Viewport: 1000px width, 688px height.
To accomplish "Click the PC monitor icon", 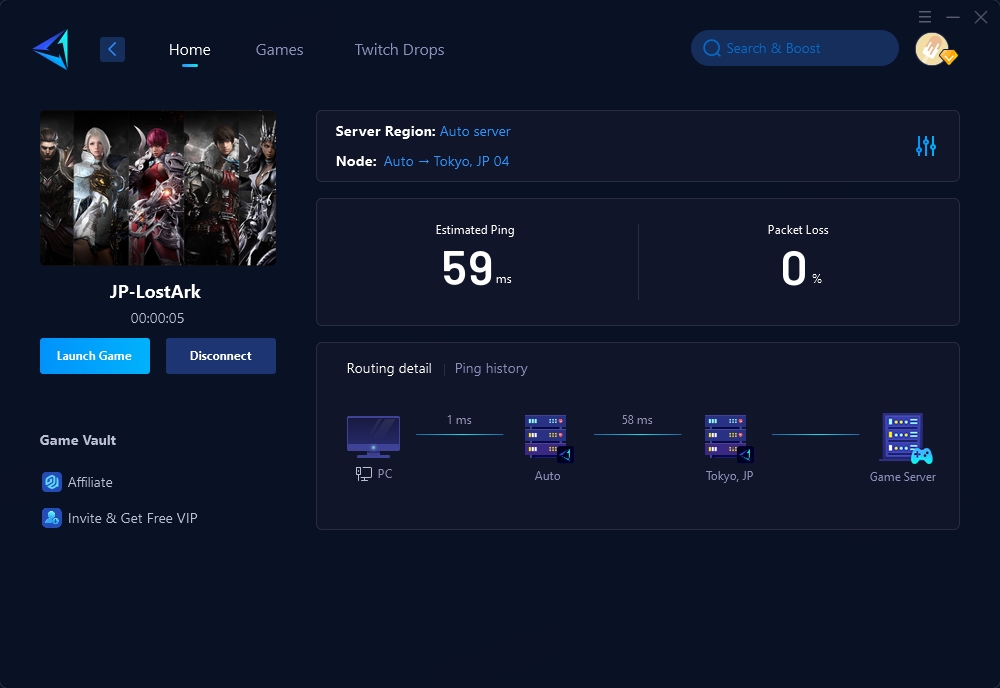I will coord(373,437).
